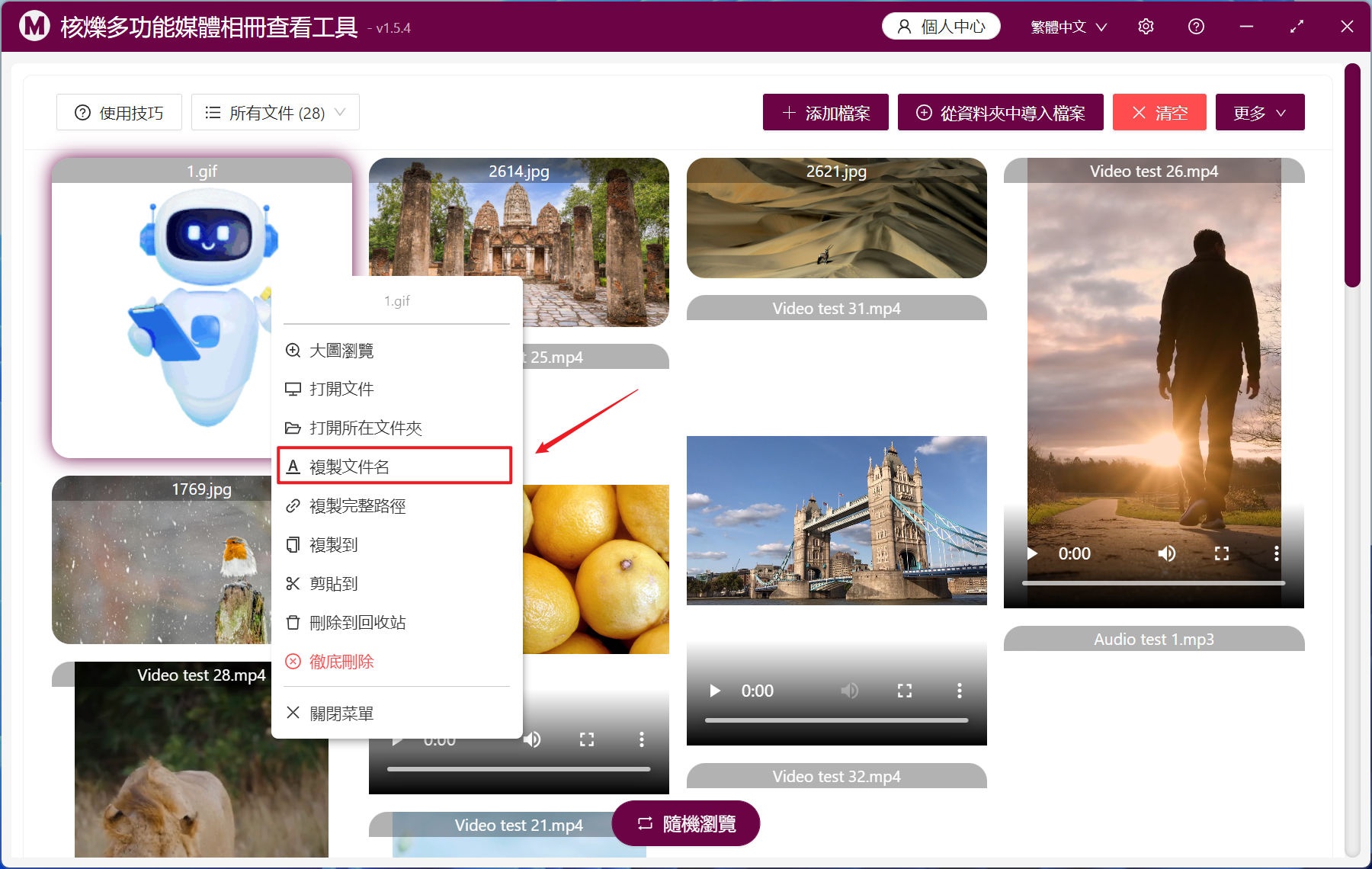Maximize the window with expand icon
This screenshot has width=1372, height=869.
coord(1297,27)
